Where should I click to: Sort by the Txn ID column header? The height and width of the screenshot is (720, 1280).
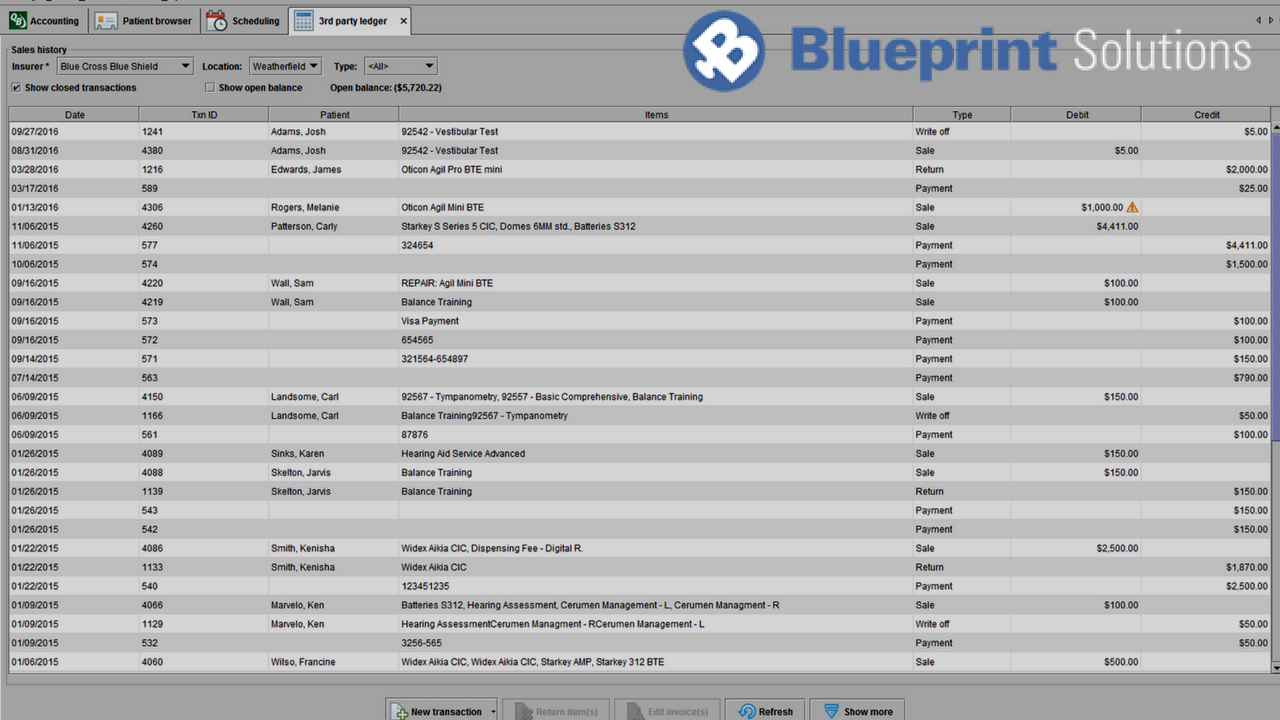(204, 115)
